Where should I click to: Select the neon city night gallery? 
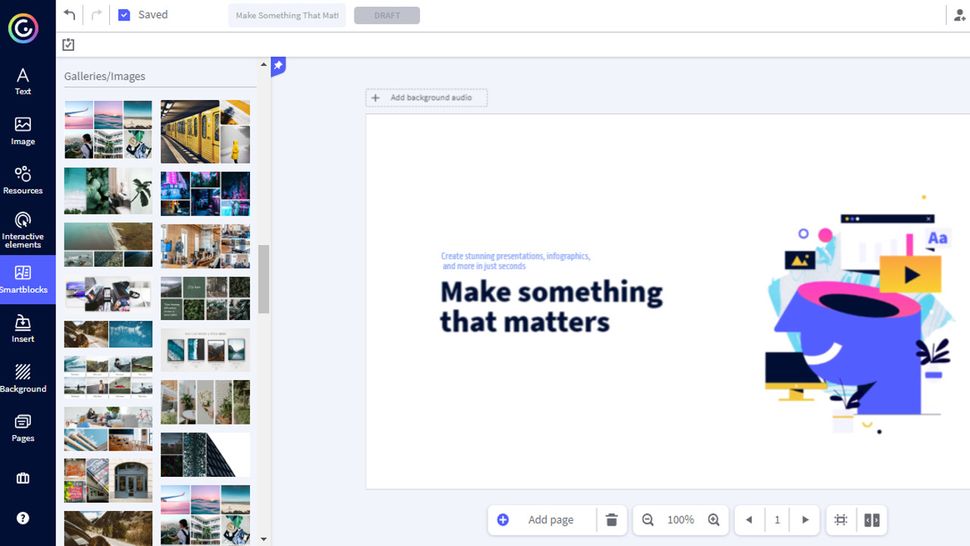(205, 194)
